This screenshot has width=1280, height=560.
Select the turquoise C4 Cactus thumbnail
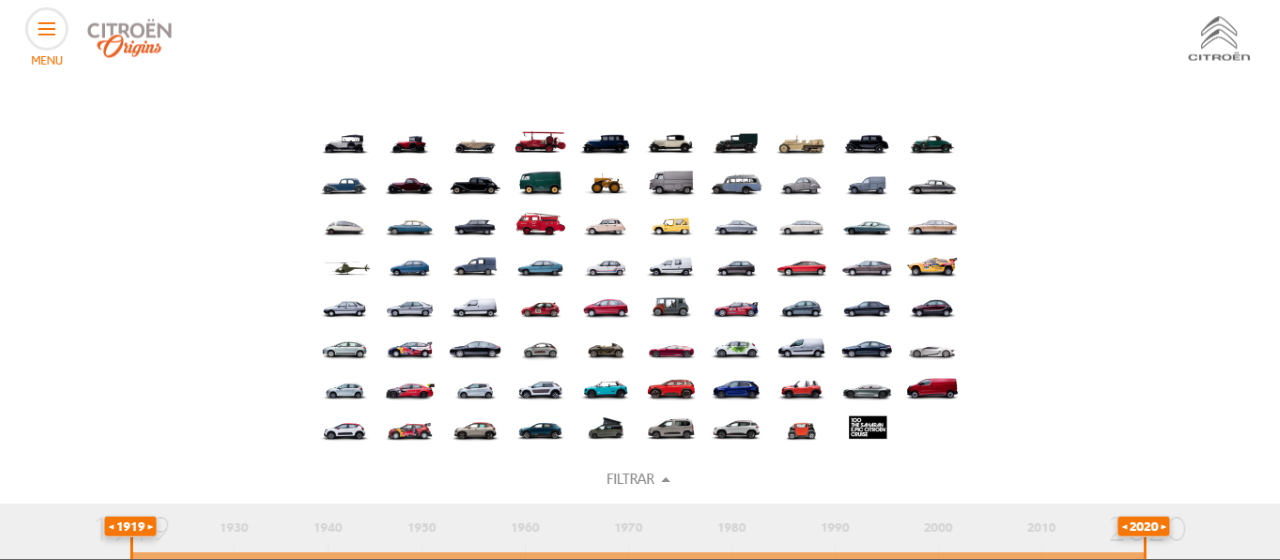(x=605, y=389)
